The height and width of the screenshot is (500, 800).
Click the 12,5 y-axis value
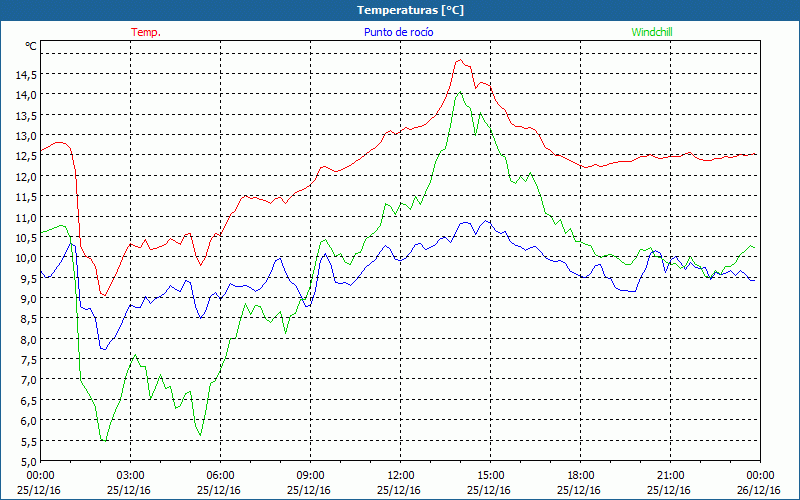click(26, 156)
